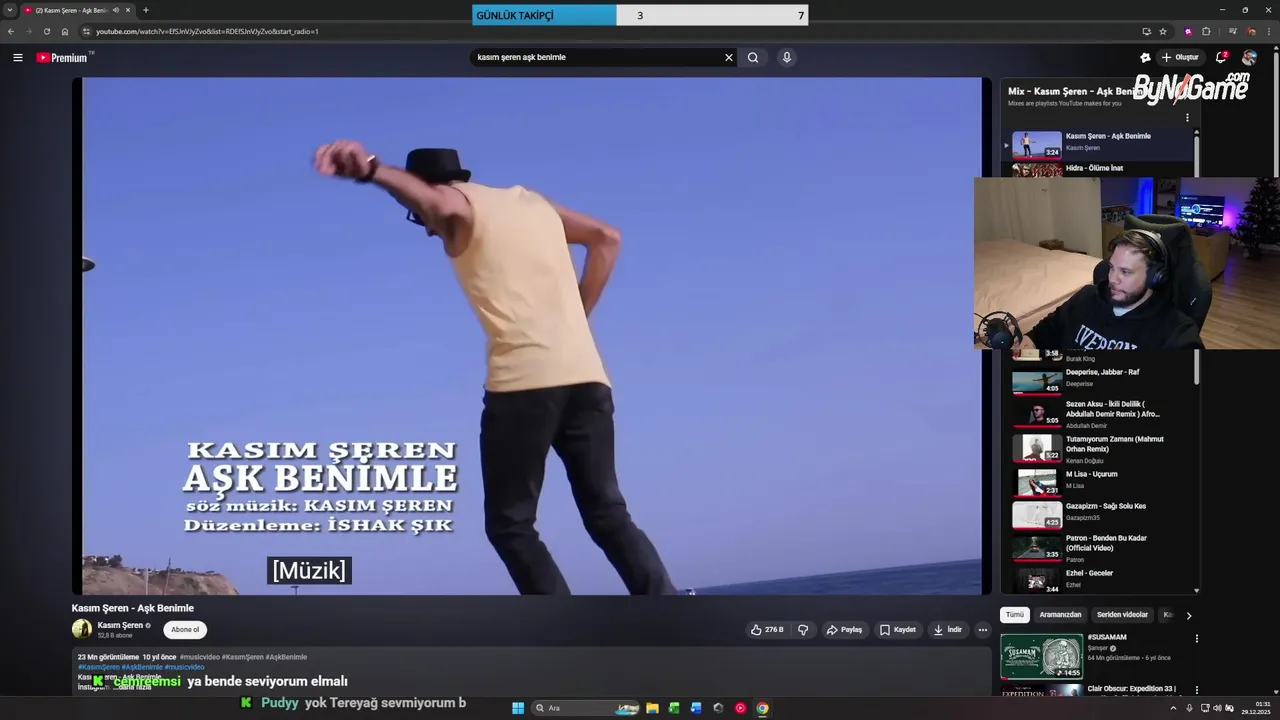Open taskbar clock showing 01:31

click(1256, 708)
